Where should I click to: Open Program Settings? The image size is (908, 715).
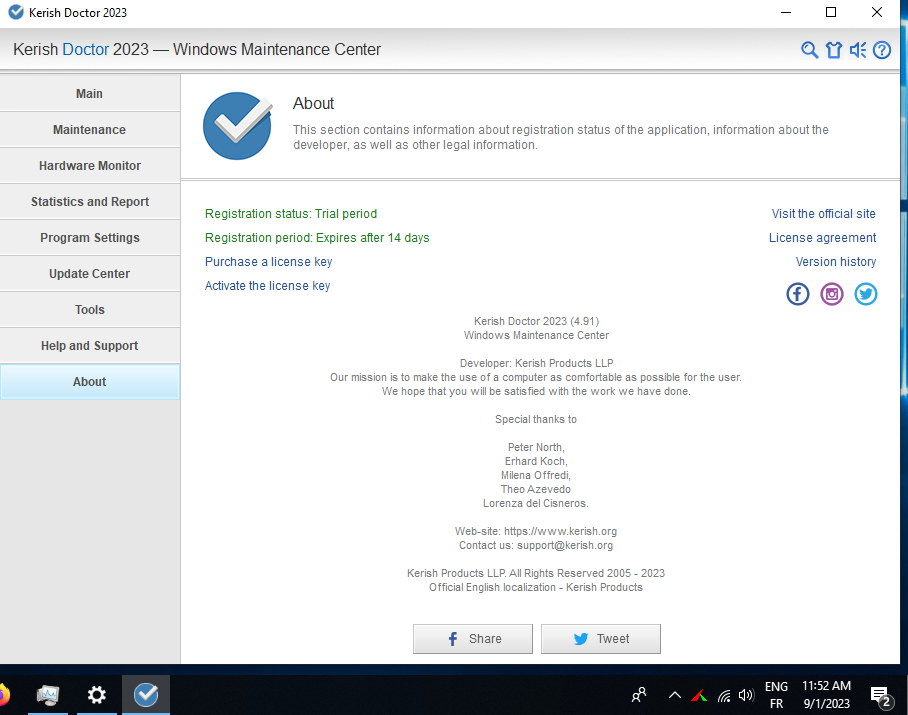coord(90,237)
